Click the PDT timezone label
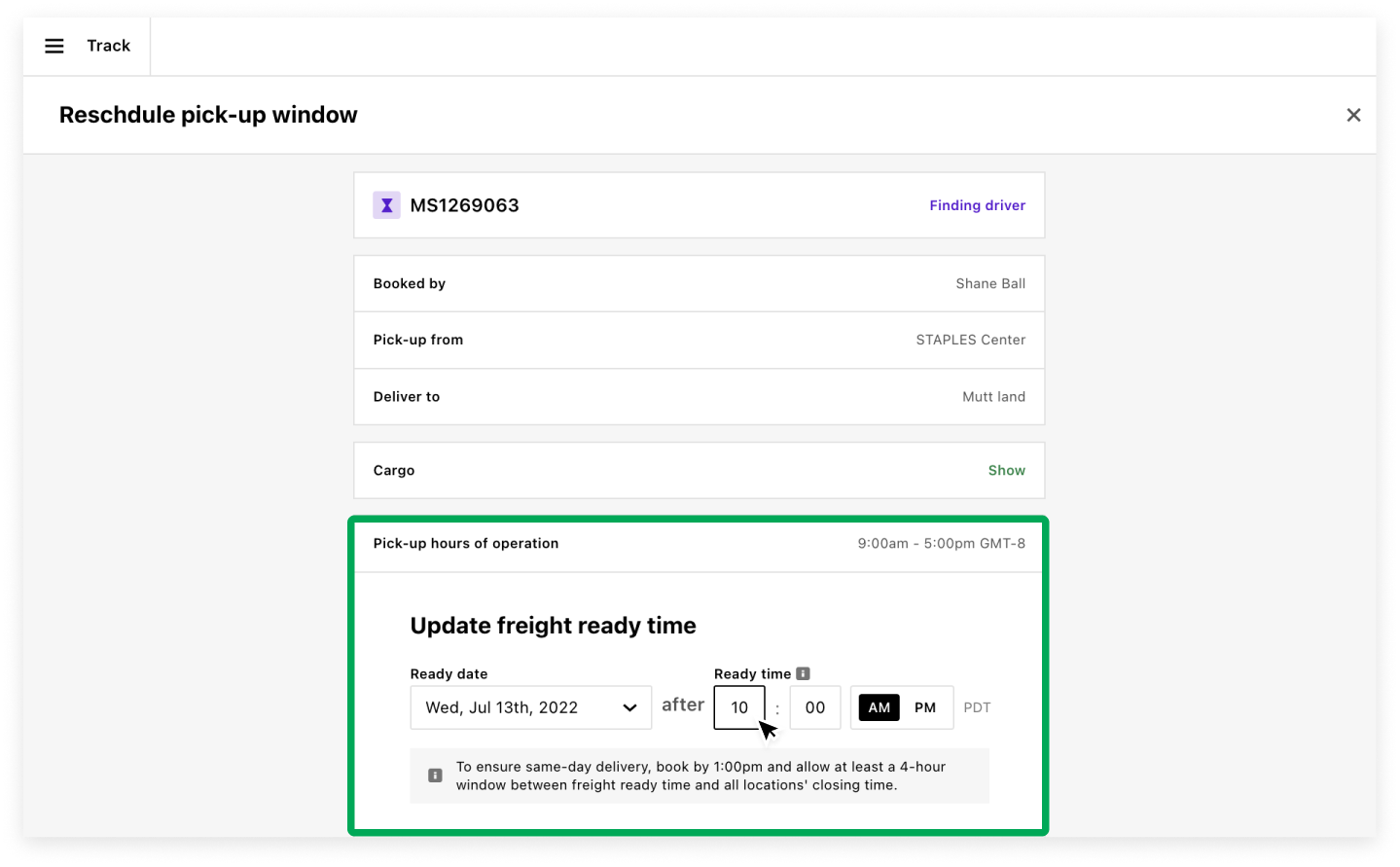The image size is (1400, 867). click(x=977, y=707)
